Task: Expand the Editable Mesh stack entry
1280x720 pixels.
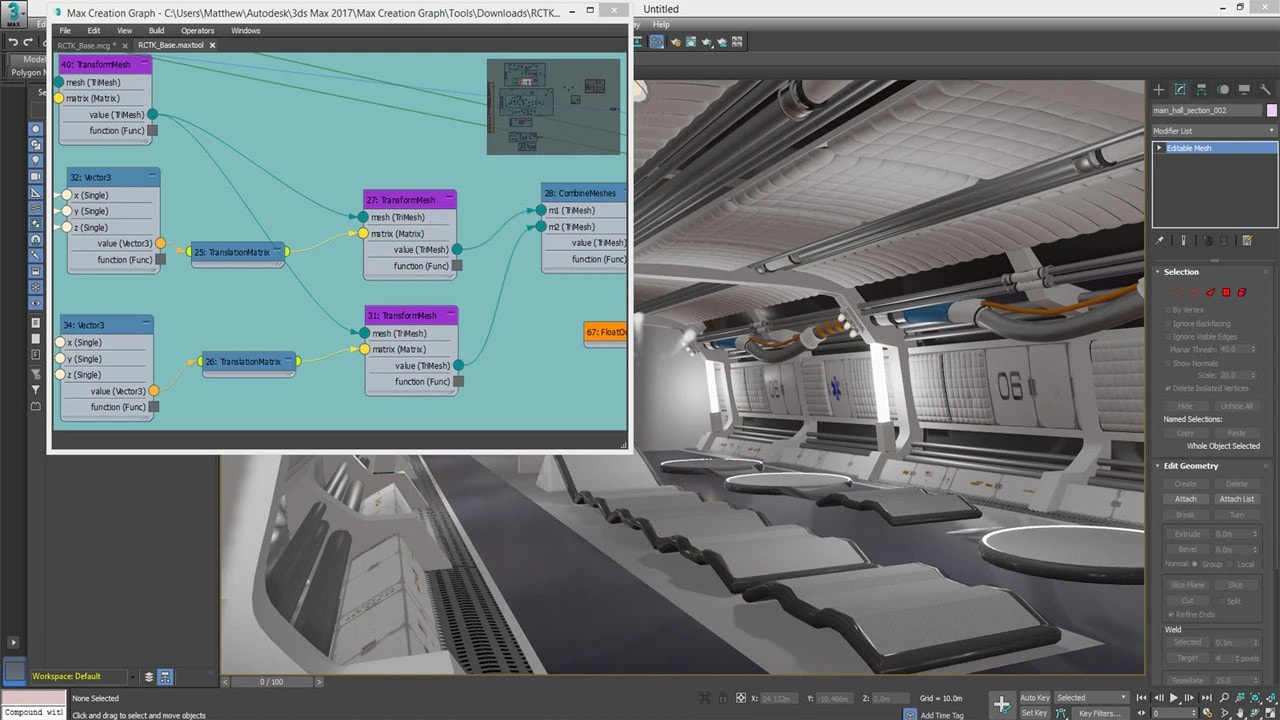Action: click(1159, 148)
